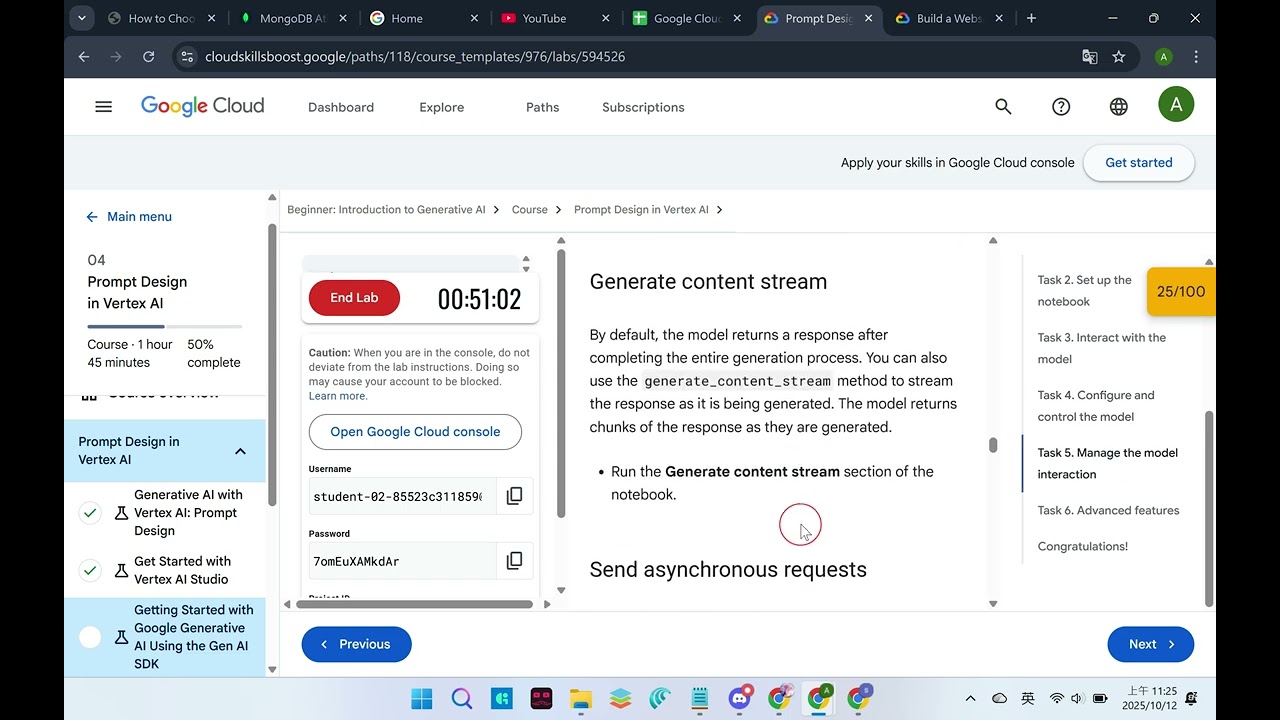Open the Explore nav item
Viewport: 1280px width, 720px height.
tap(442, 107)
